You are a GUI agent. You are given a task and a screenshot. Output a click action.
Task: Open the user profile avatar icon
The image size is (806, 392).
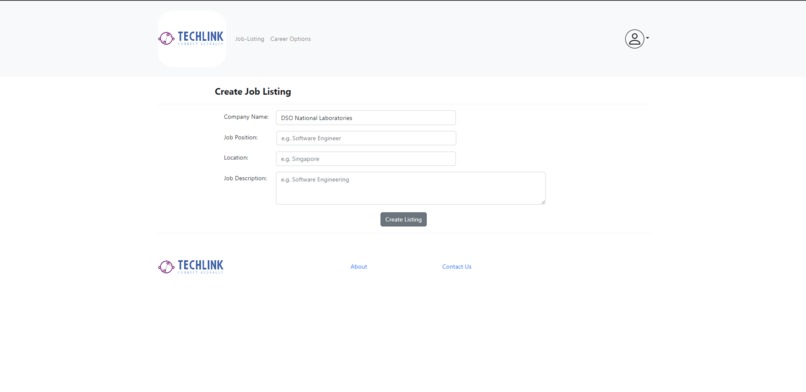pos(634,39)
